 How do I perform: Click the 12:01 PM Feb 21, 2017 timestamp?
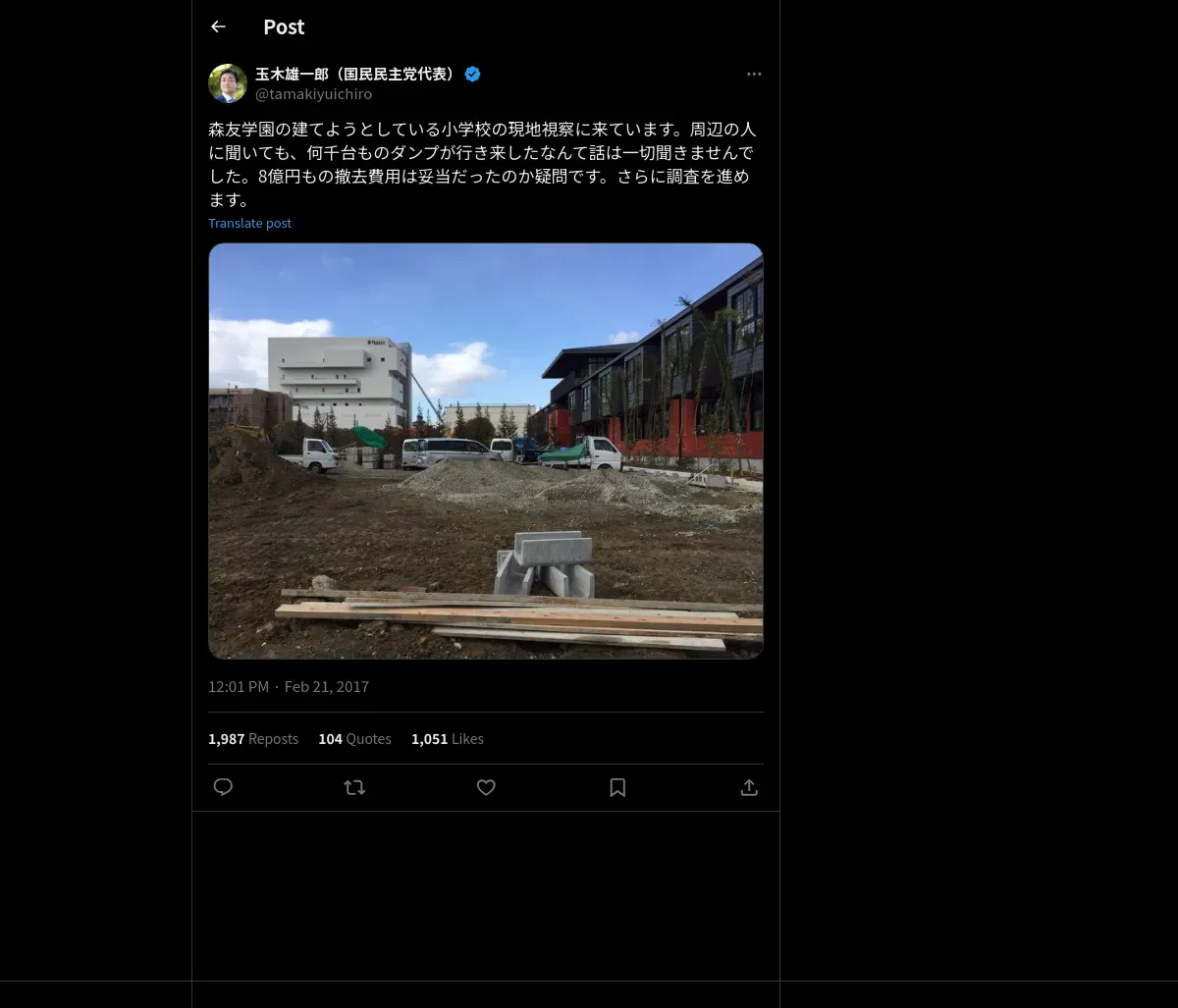289,686
